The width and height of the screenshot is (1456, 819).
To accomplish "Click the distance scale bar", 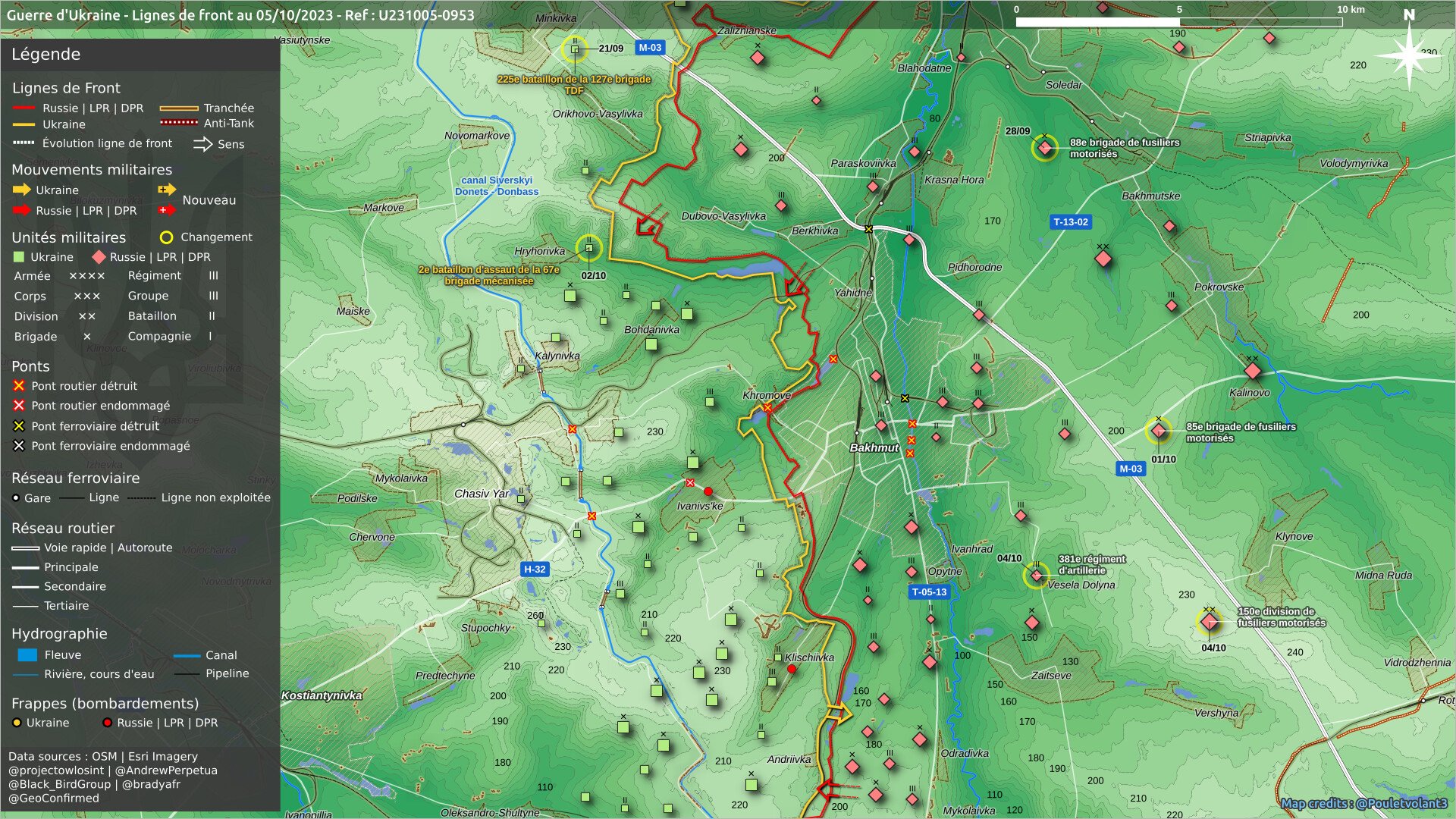I will pos(1179,22).
